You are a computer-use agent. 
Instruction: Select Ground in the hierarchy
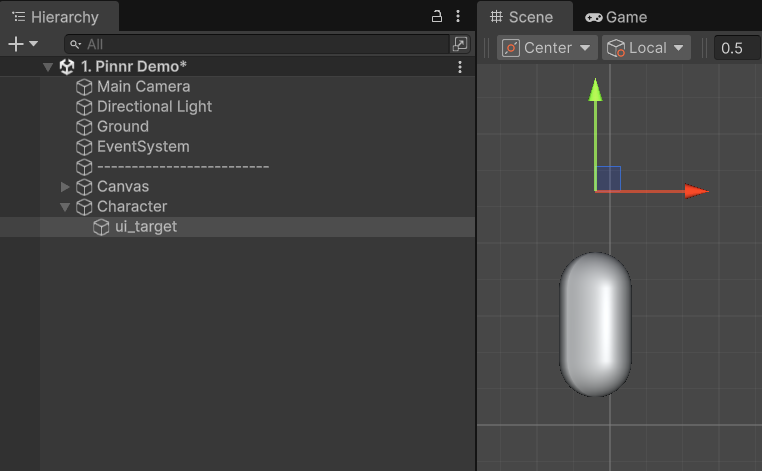tap(122, 127)
